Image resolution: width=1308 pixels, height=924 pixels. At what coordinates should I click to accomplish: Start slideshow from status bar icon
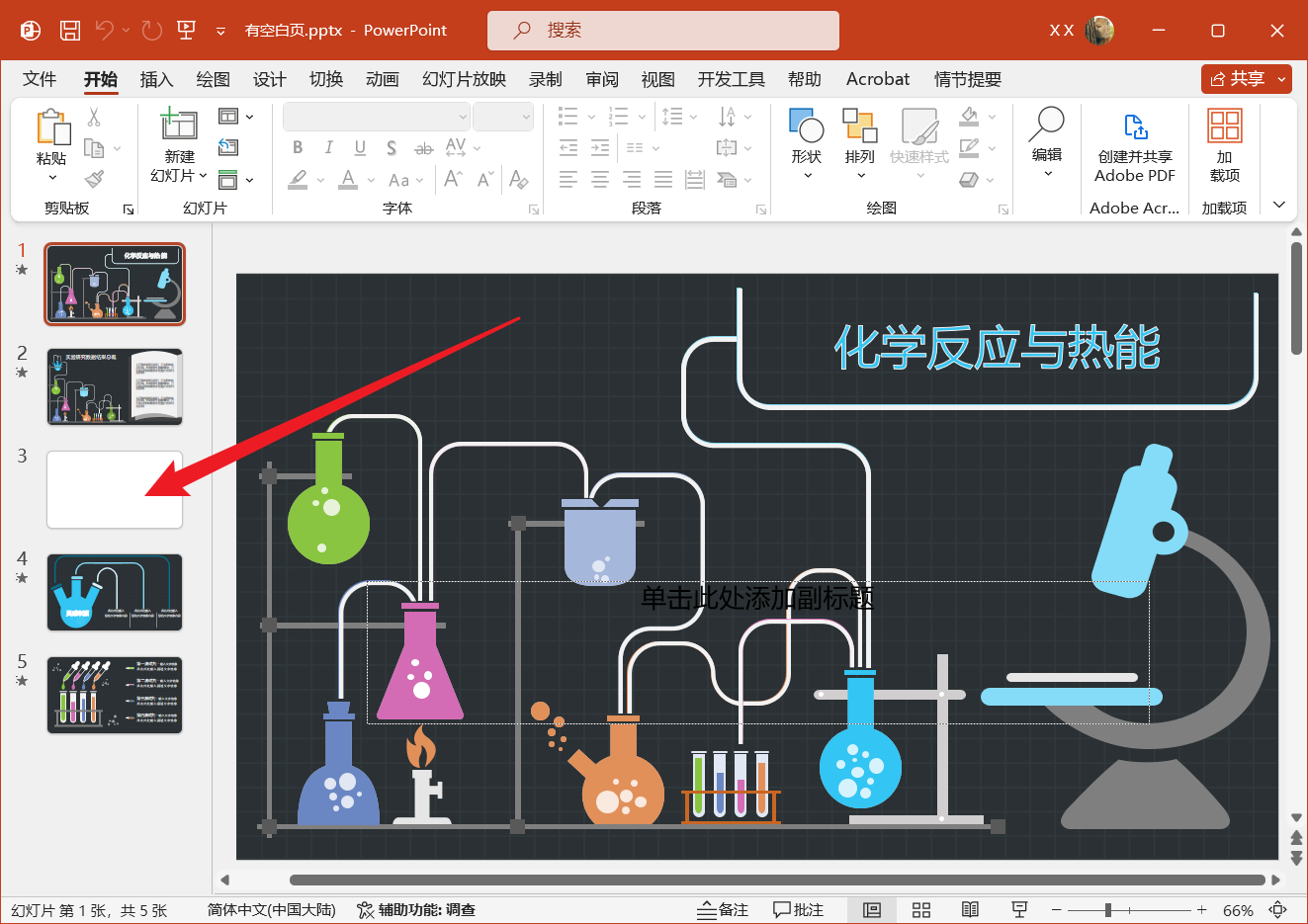[x=1019, y=910]
